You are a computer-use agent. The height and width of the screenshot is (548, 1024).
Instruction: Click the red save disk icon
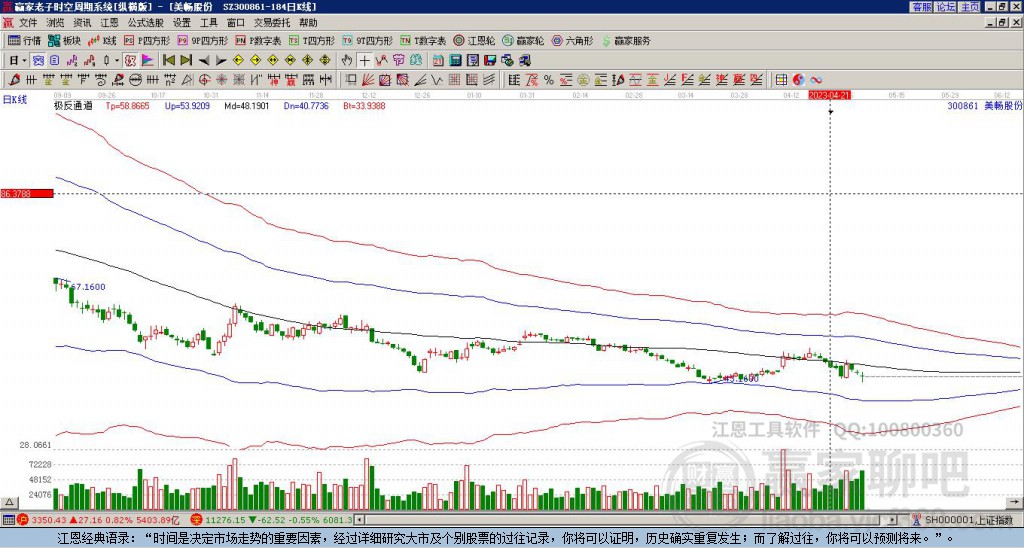pos(490,60)
